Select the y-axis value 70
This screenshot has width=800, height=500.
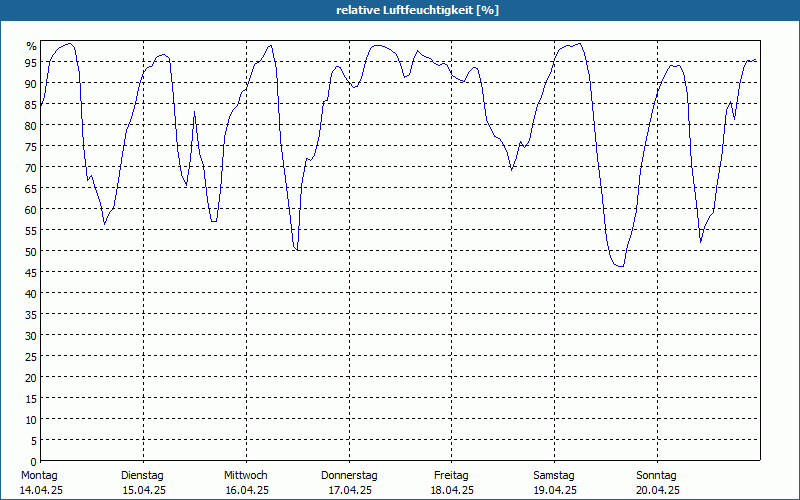click(x=31, y=168)
